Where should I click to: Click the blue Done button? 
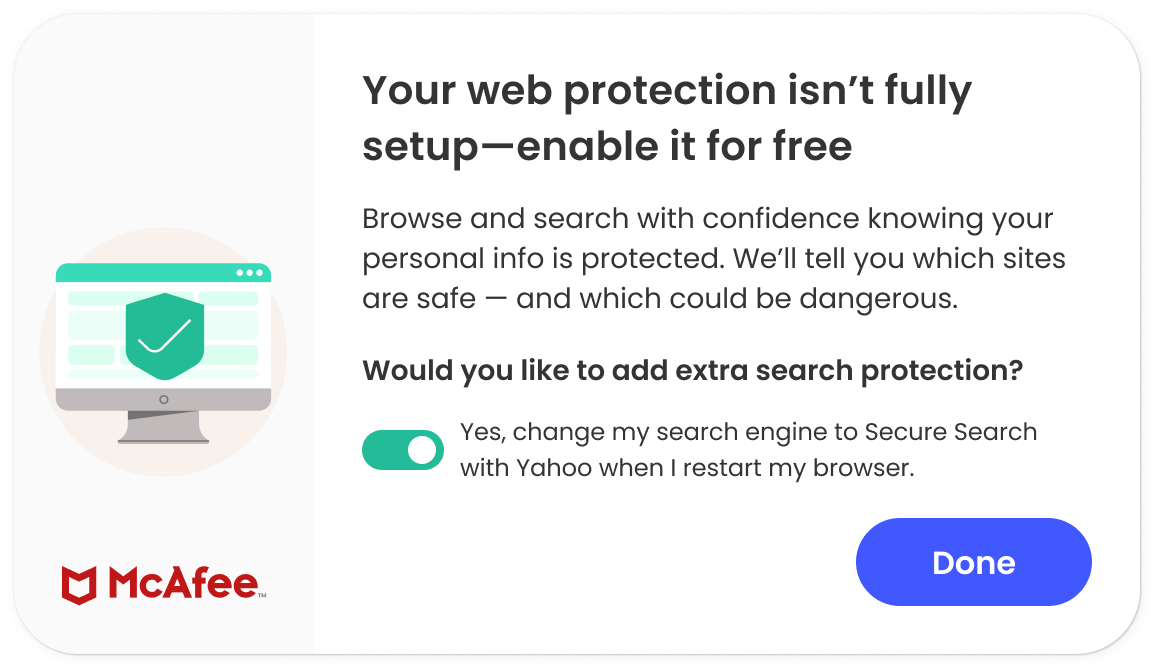(973, 562)
